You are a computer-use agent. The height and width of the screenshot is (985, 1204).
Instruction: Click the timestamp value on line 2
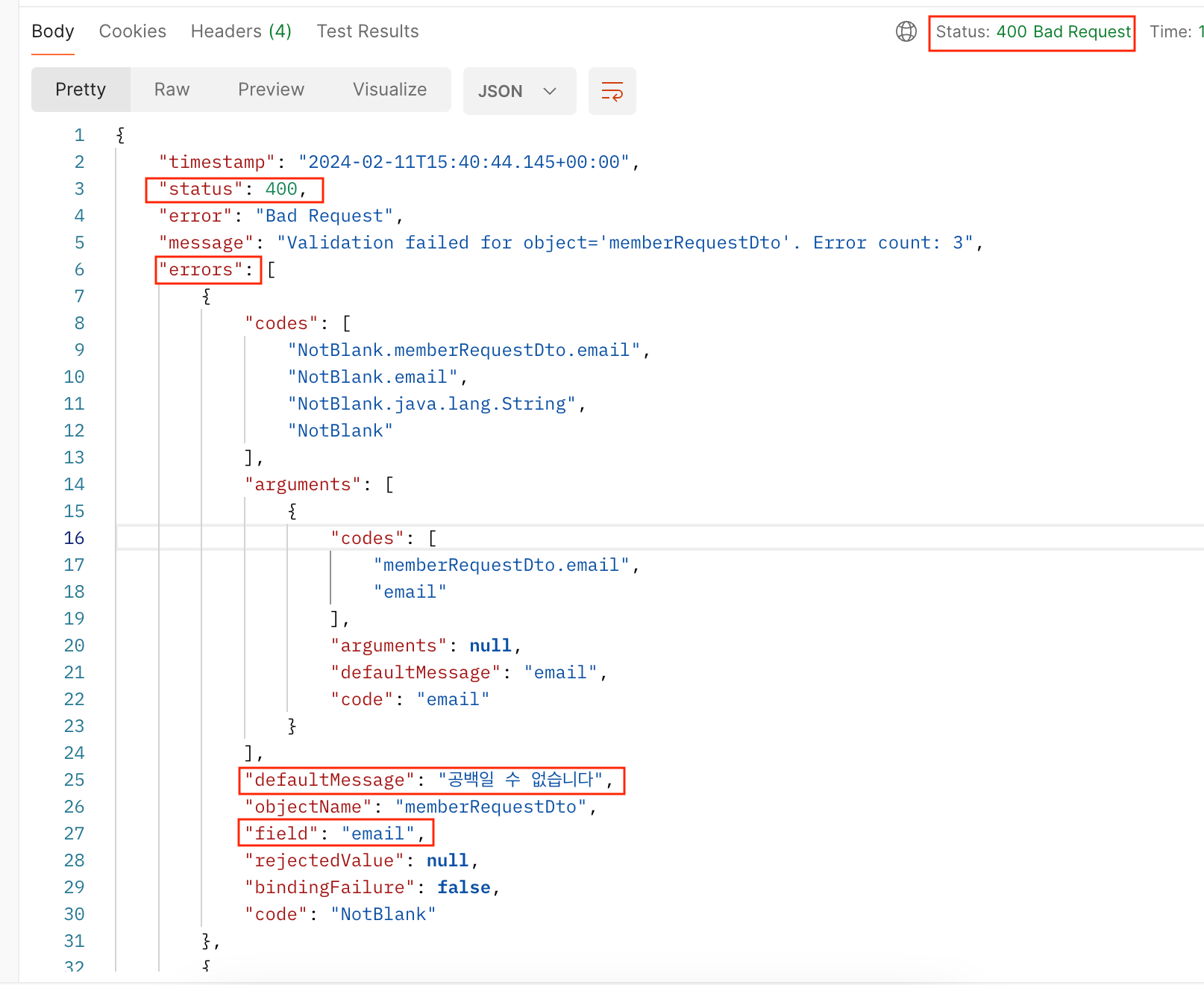464,162
